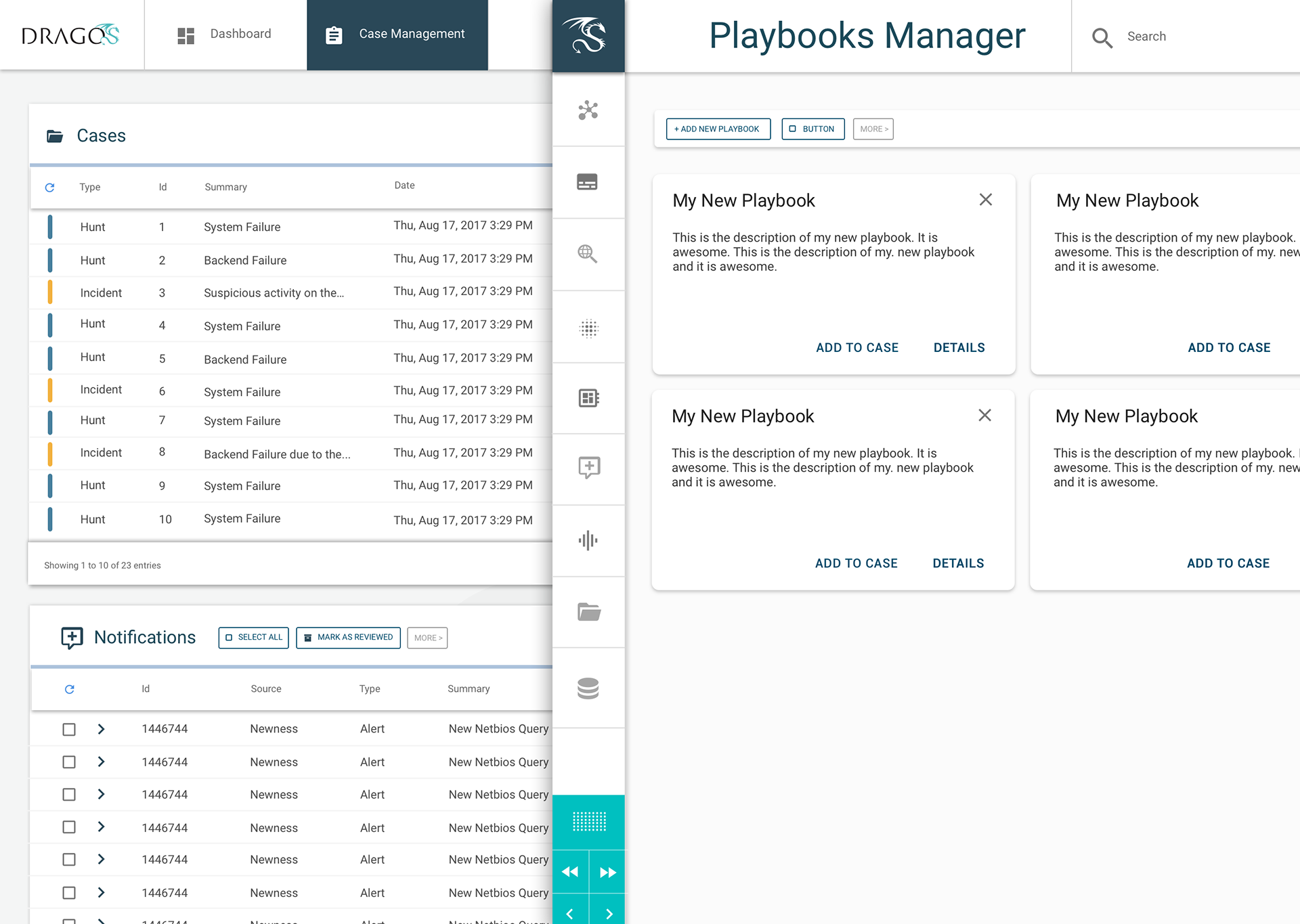The height and width of the screenshot is (924, 1300).
Task: Check the third notification row checkbox
Action: (x=69, y=794)
